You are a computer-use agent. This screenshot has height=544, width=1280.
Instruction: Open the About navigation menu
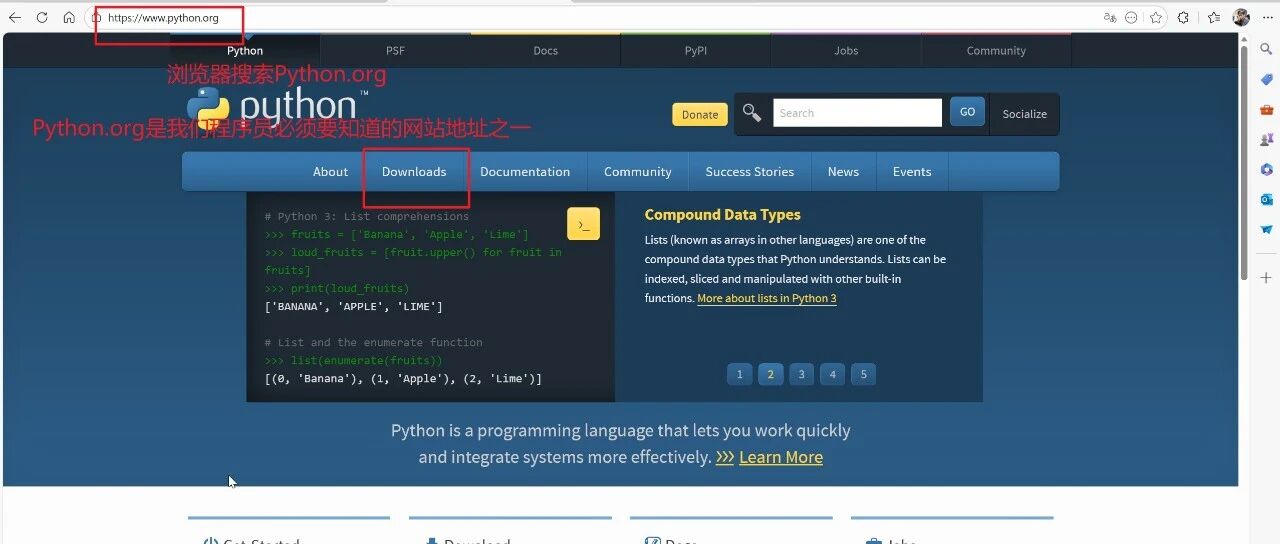330,171
